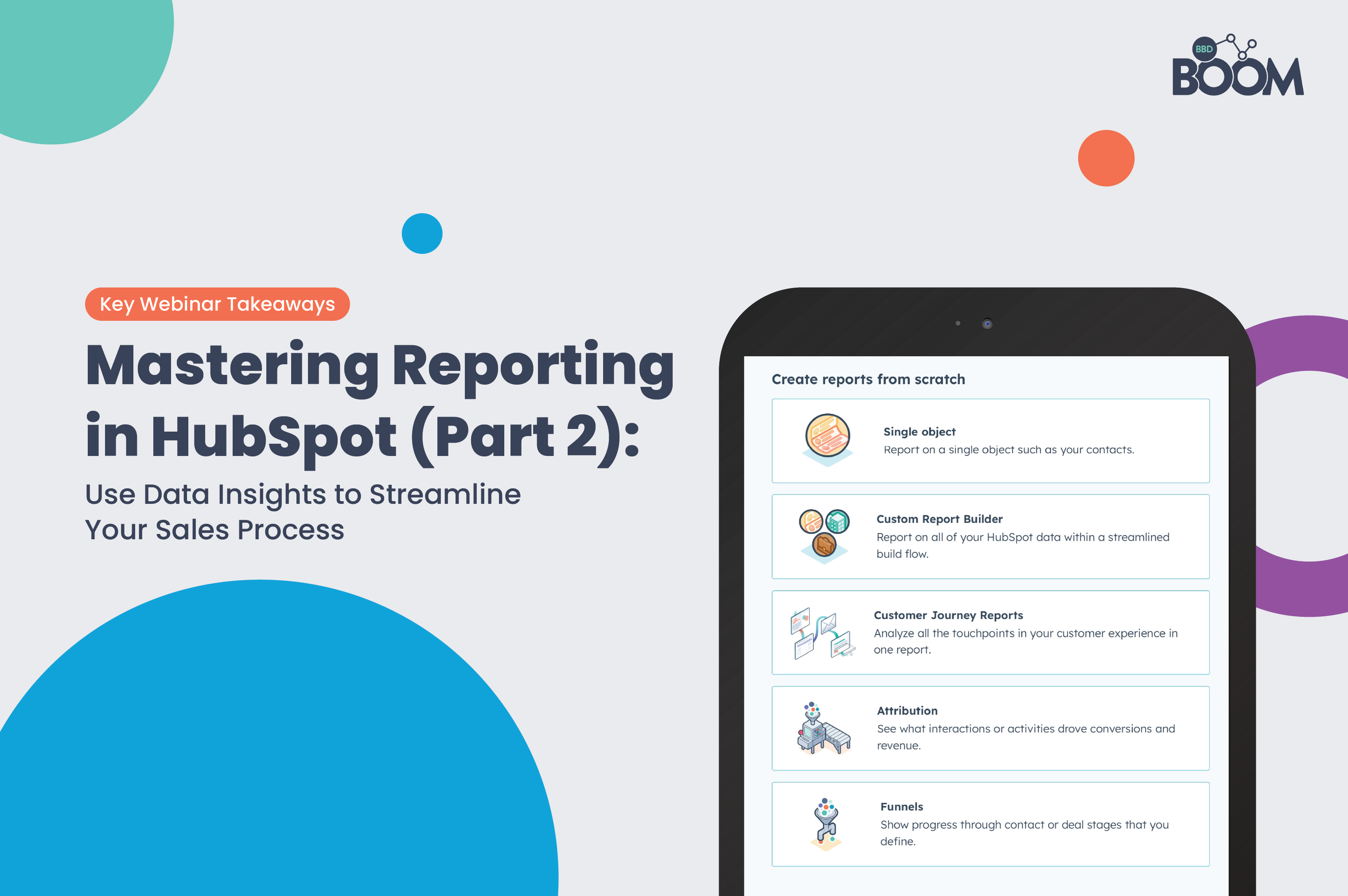Select the Single object report card
The width and height of the screenshot is (1348, 896).
[990, 440]
